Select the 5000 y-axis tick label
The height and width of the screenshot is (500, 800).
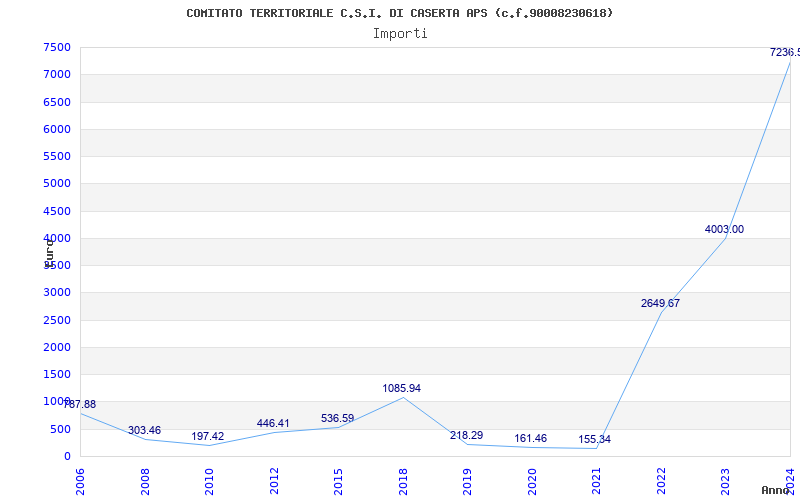(x=56, y=184)
